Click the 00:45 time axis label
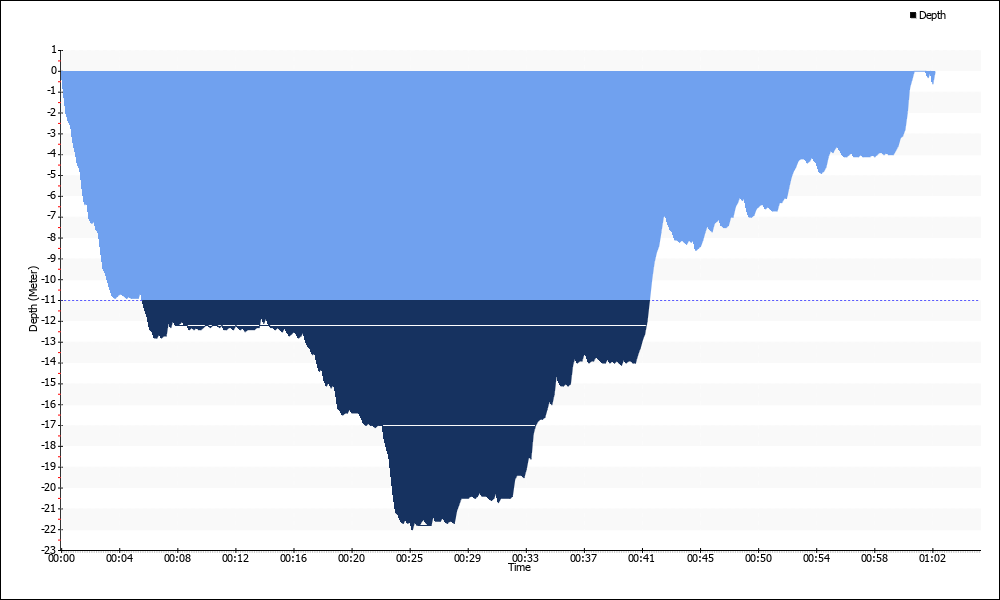 700,559
